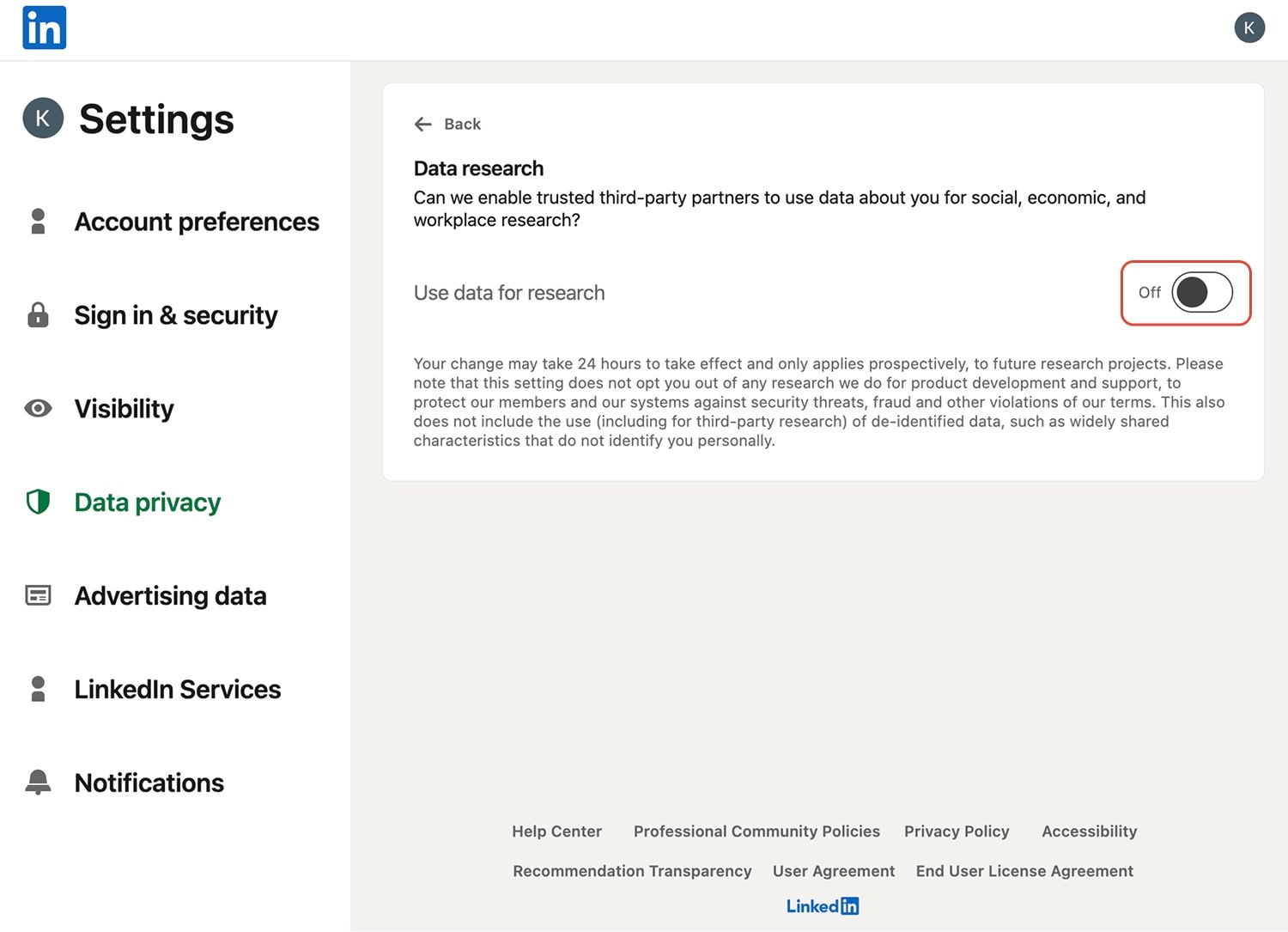The width and height of the screenshot is (1288, 932).
Task: Open Recommendation Transparency footer link
Action: click(632, 871)
